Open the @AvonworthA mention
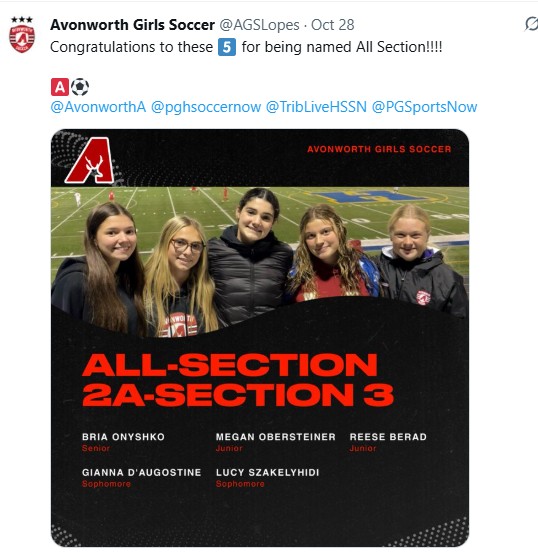 click(98, 107)
